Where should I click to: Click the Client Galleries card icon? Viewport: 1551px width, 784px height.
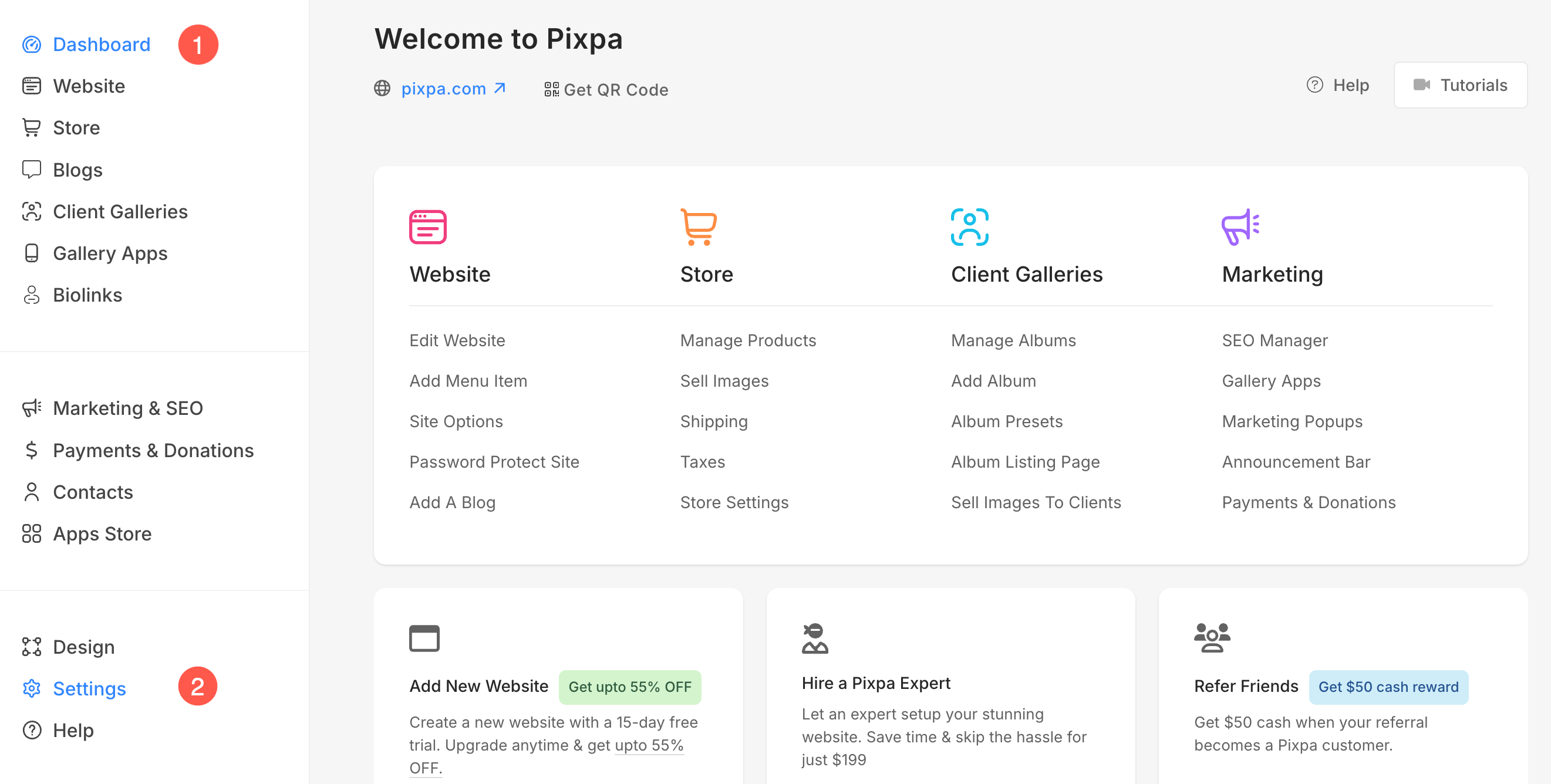969,227
